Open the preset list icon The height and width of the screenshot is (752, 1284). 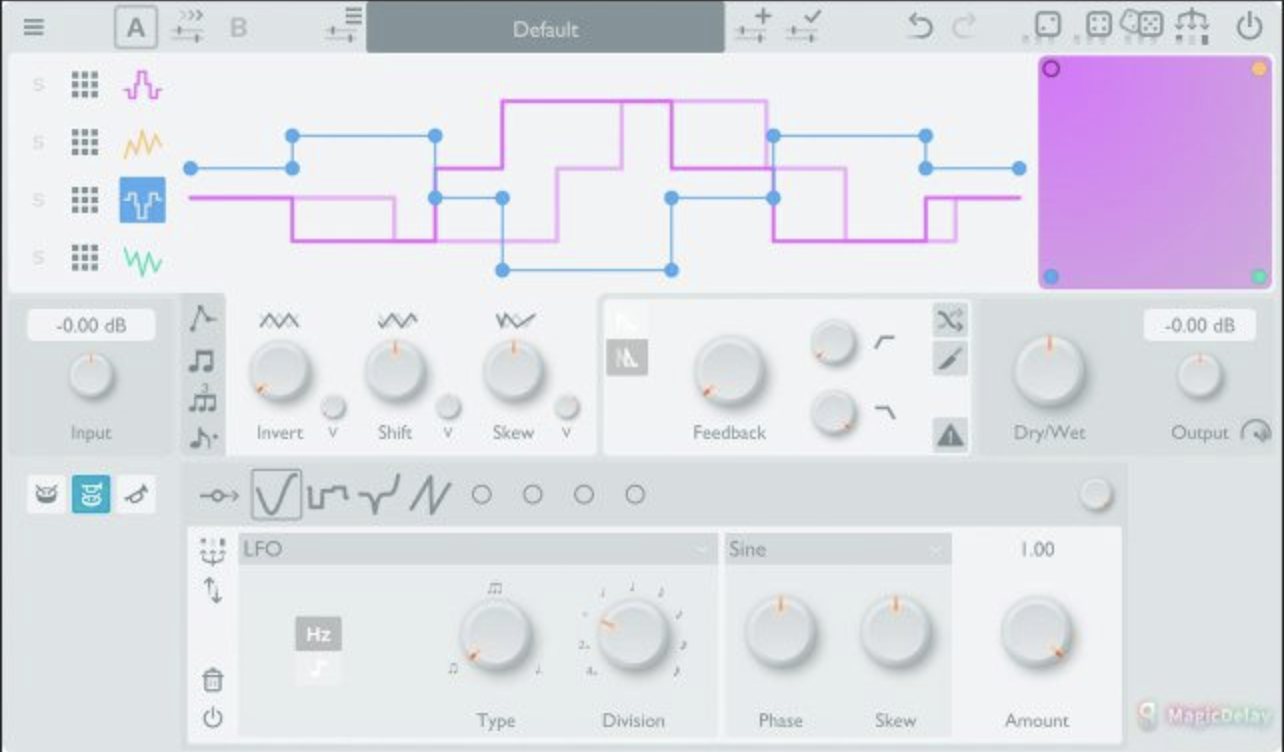click(x=345, y=27)
